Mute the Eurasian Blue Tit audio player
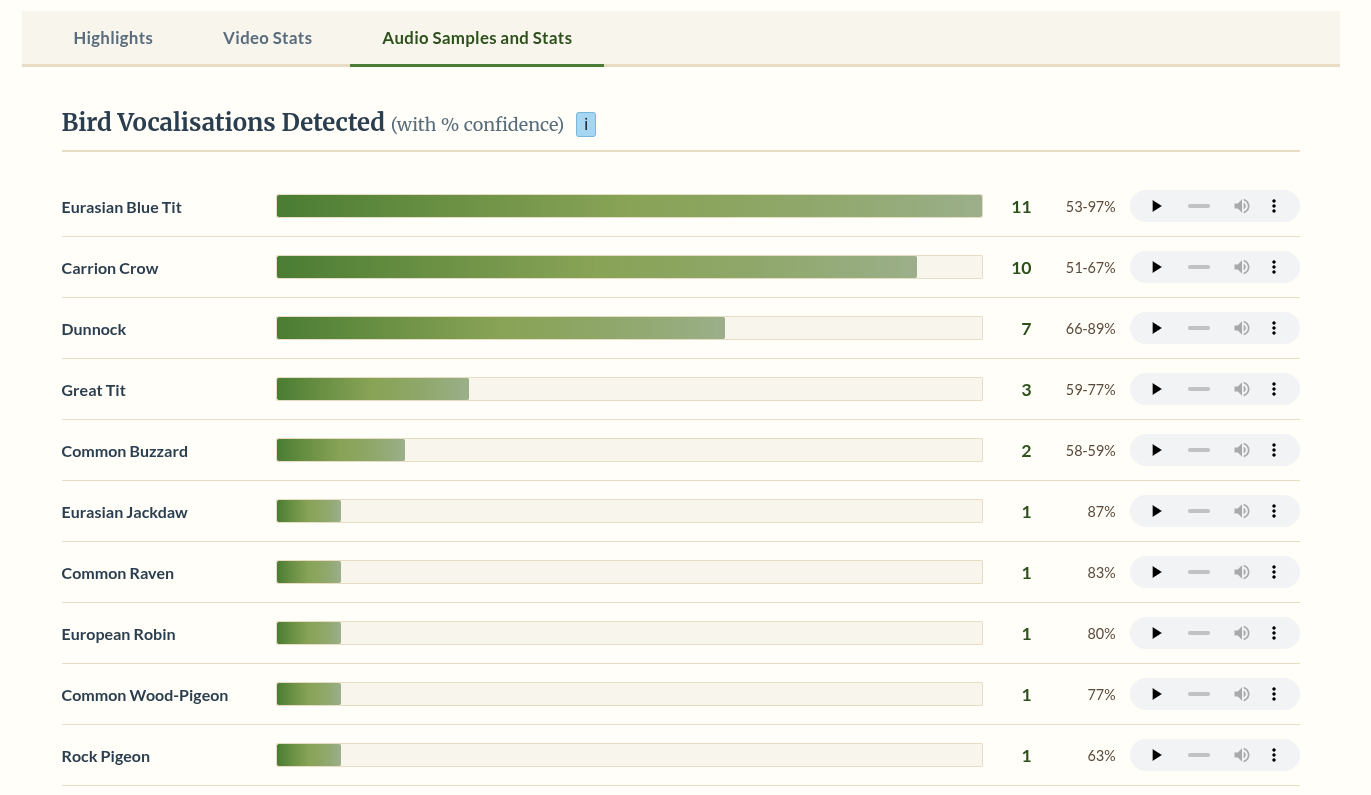This screenshot has width=1371, height=795. (x=1242, y=206)
